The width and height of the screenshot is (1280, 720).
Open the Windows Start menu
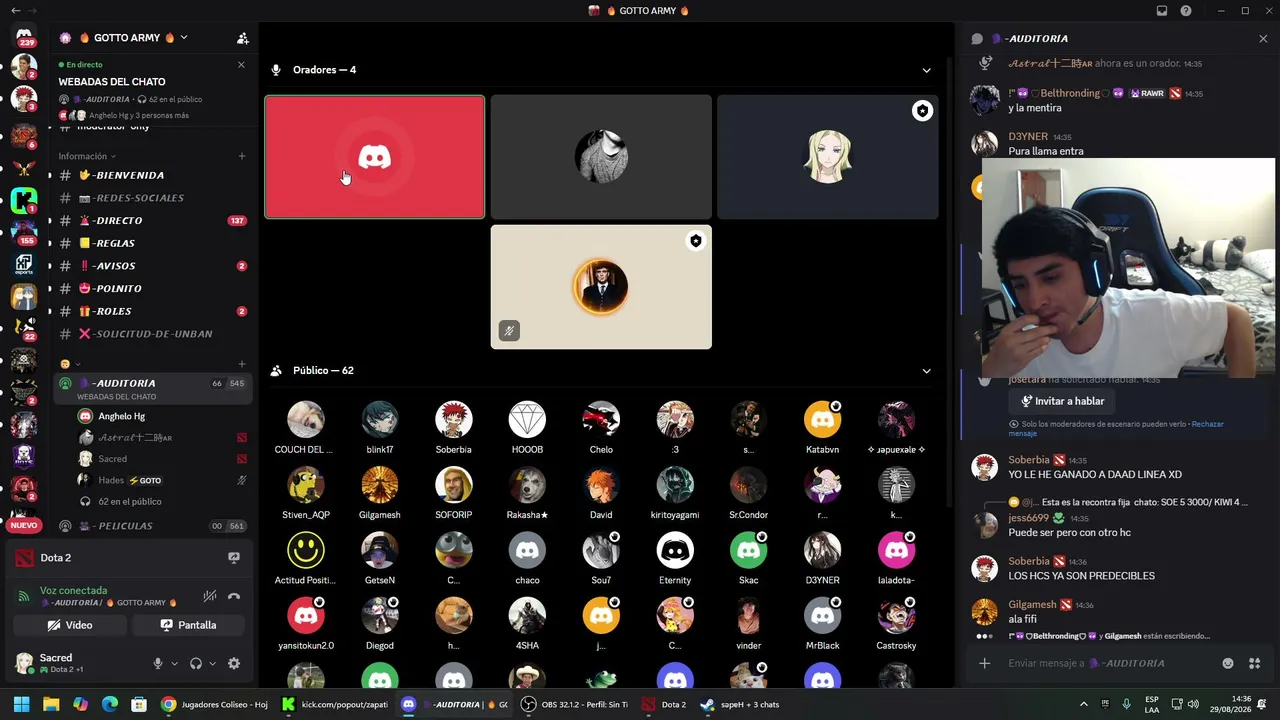pyautogui.click(x=21, y=704)
